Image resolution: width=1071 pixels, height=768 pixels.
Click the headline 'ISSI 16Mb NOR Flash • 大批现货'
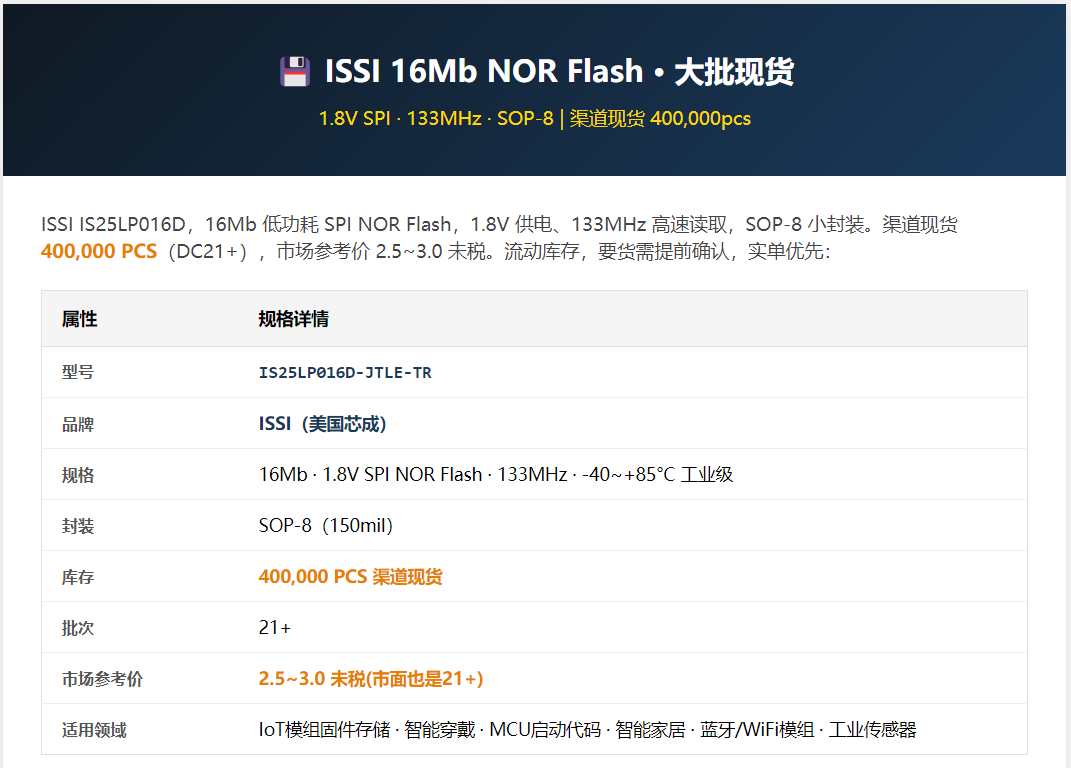click(x=559, y=72)
